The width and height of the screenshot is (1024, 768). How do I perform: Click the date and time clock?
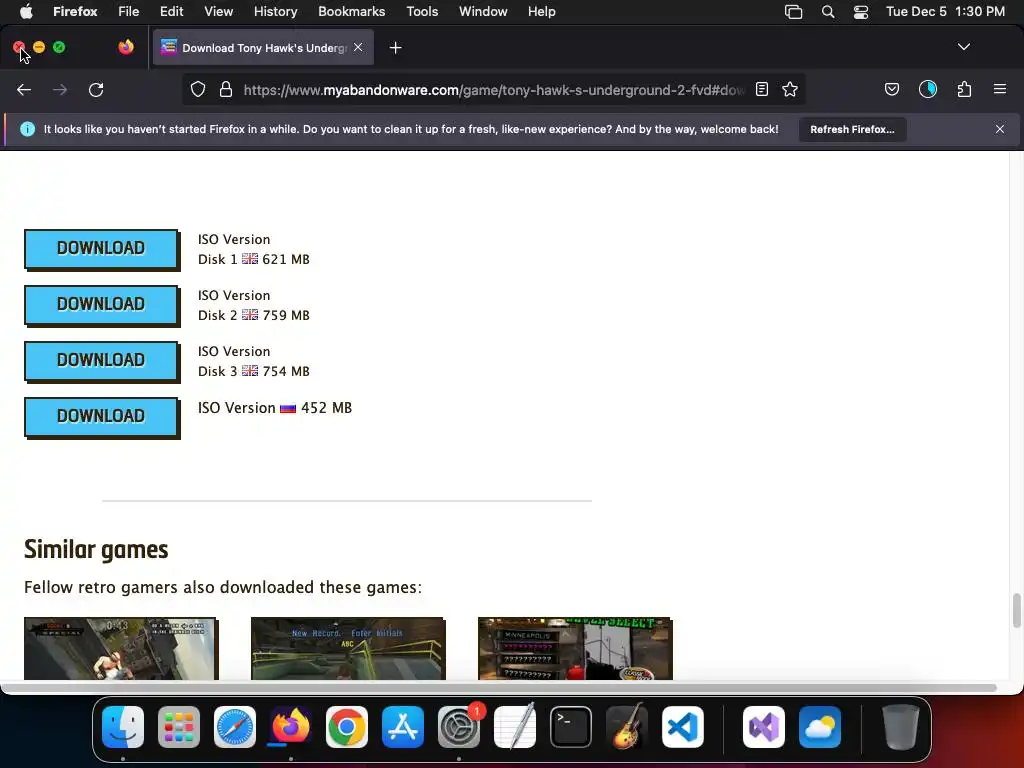[945, 12]
